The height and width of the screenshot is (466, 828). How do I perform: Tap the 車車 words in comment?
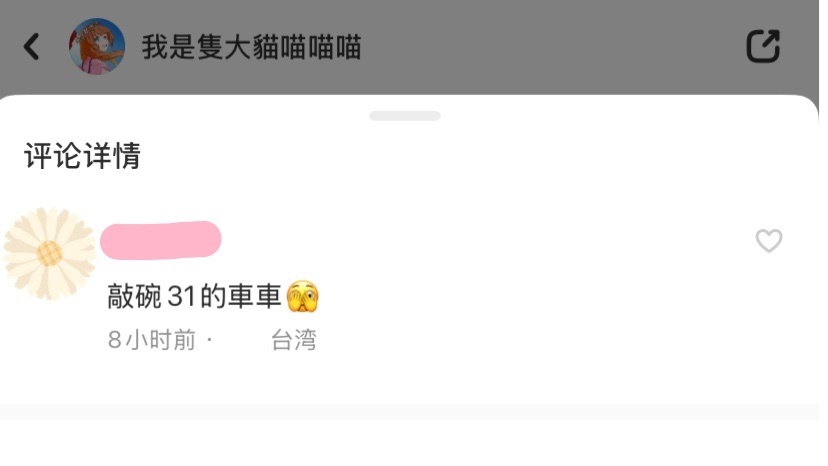click(255, 296)
